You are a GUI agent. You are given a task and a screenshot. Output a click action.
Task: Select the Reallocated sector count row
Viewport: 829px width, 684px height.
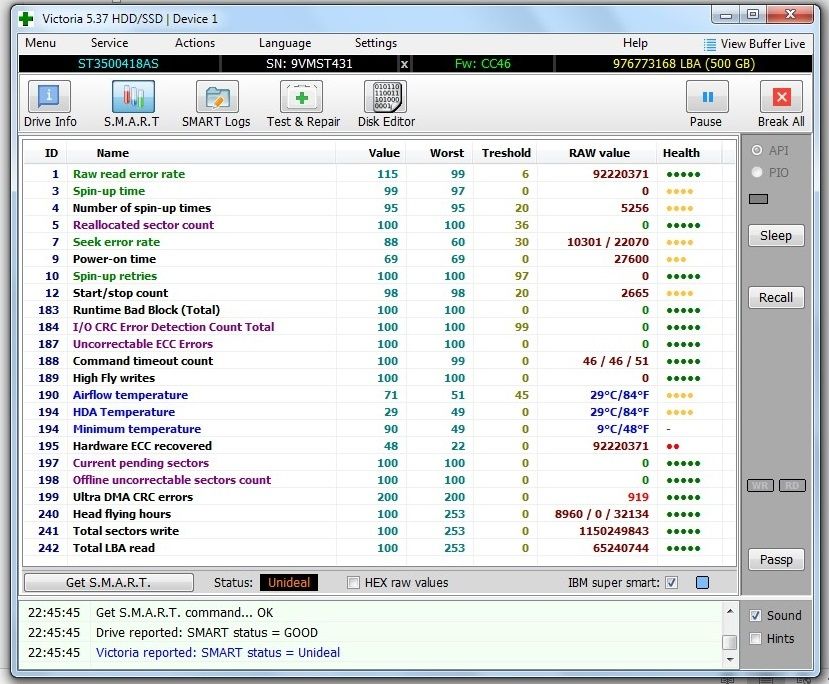tap(379, 225)
